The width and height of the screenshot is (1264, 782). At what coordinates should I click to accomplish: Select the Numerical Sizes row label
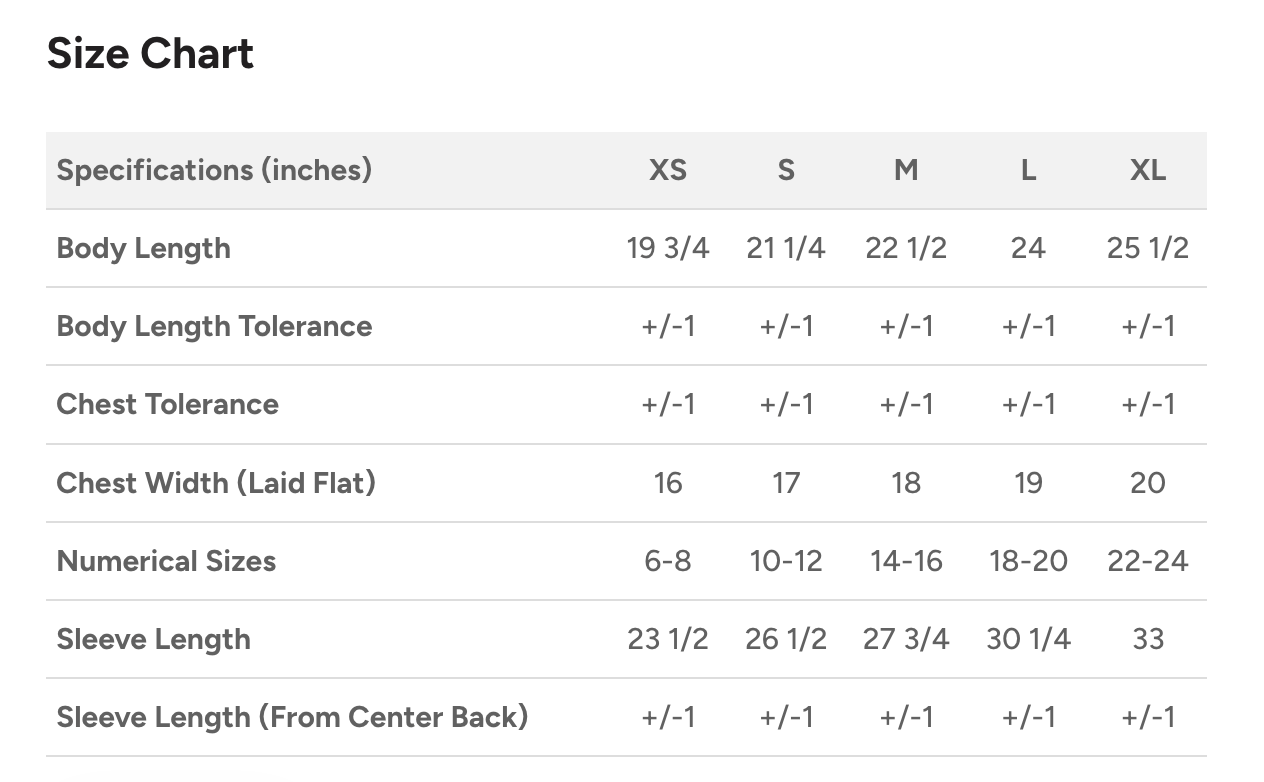pos(166,561)
